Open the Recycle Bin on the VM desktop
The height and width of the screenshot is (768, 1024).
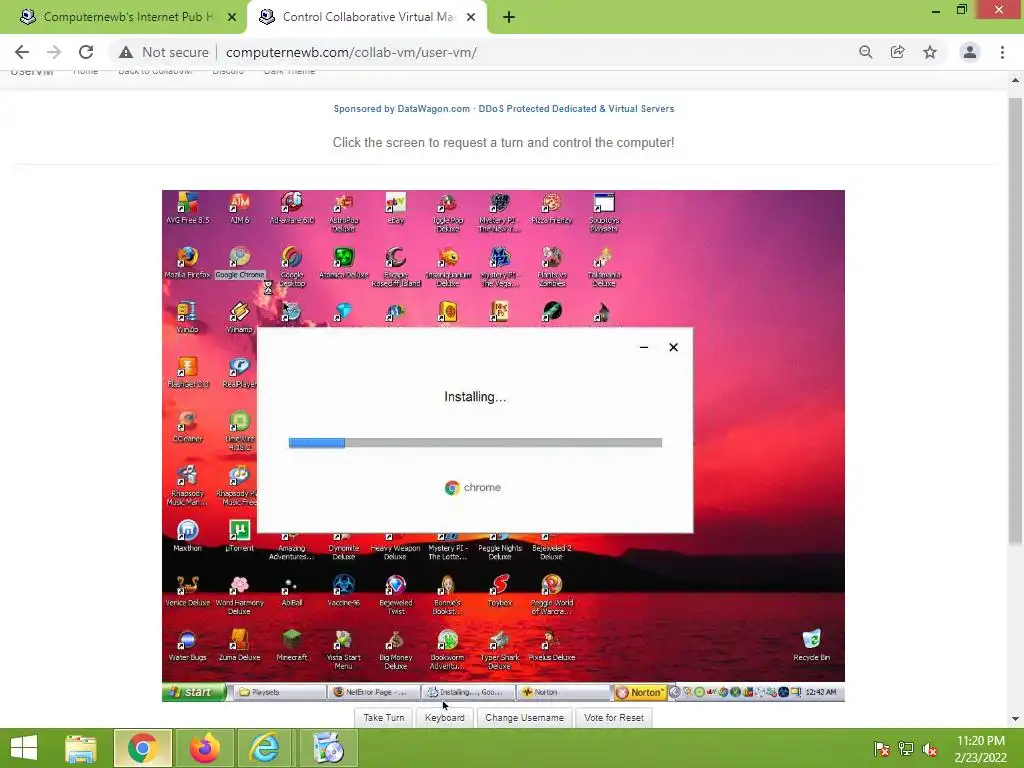click(x=812, y=645)
